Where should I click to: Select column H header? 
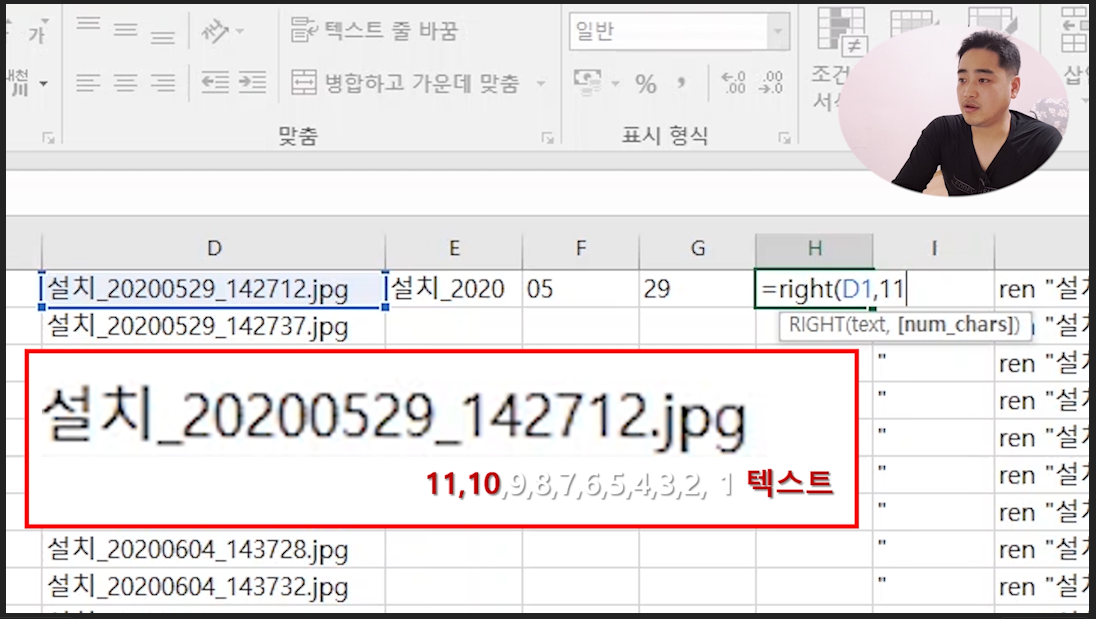pos(814,248)
